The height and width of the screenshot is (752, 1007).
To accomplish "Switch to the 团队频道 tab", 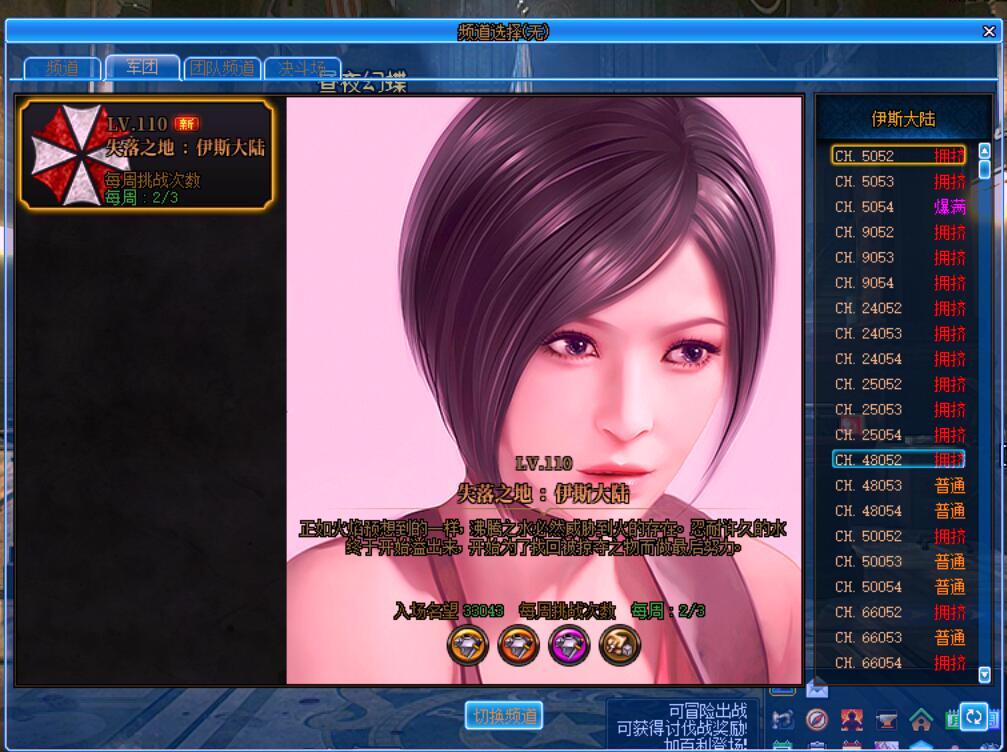I will (222, 68).
